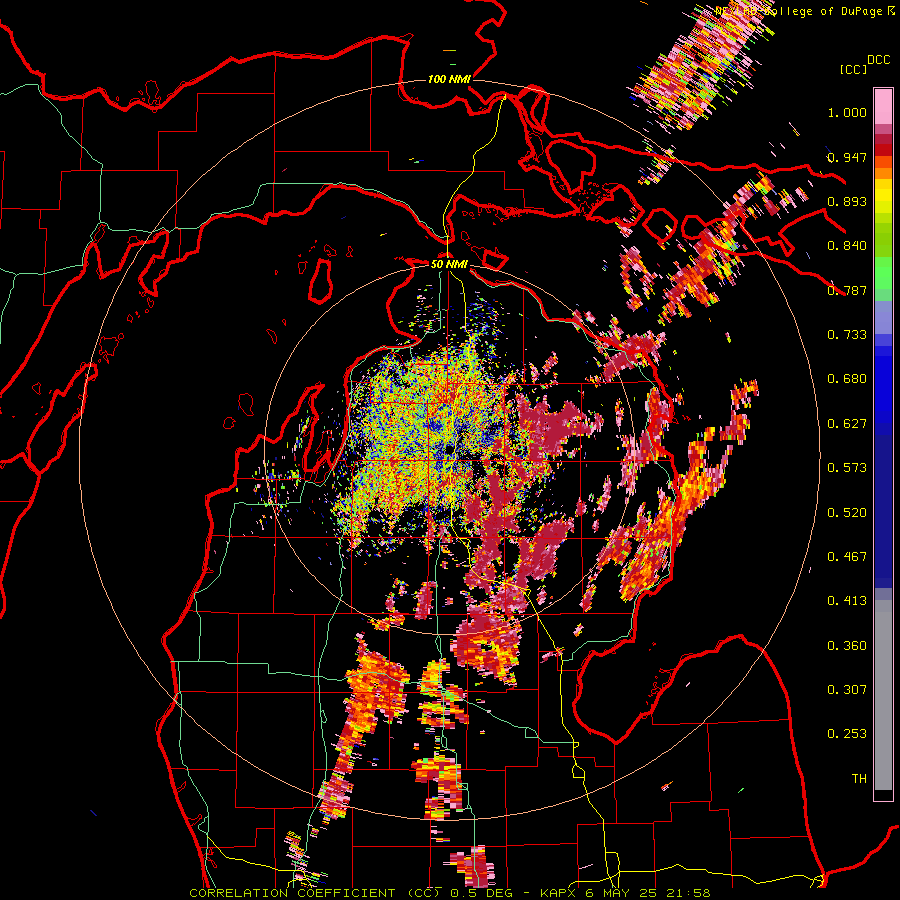Click the TH threshold label

[x=859, y=779]
